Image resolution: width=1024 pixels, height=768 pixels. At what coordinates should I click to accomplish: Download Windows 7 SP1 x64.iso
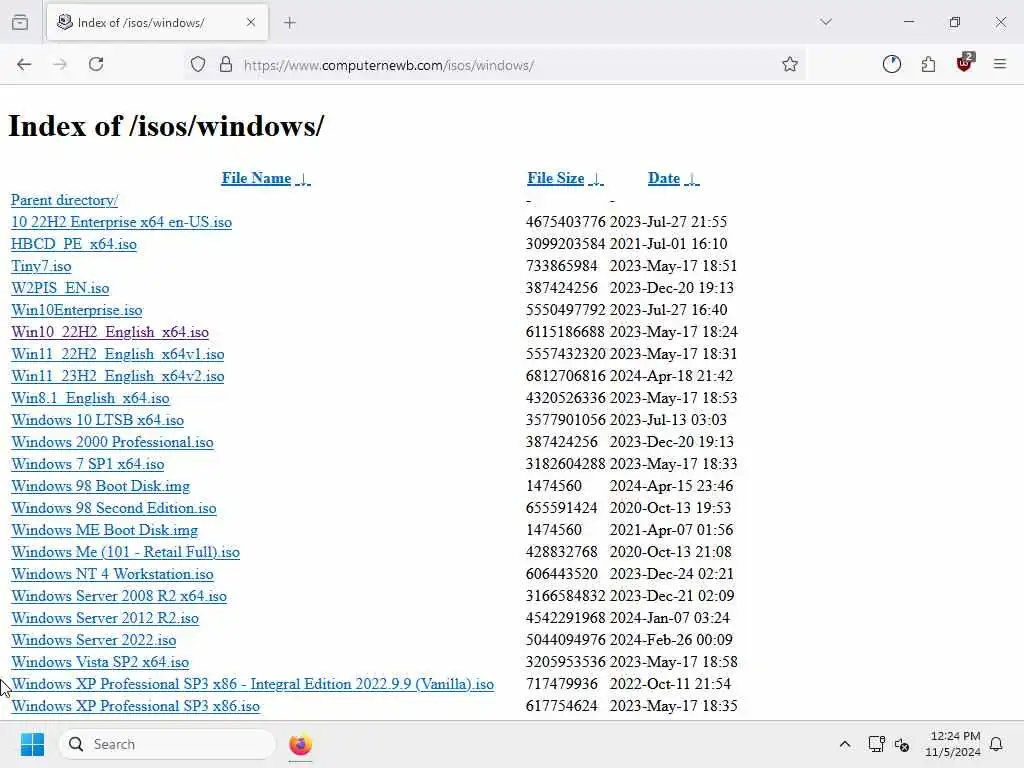point(88,464)
